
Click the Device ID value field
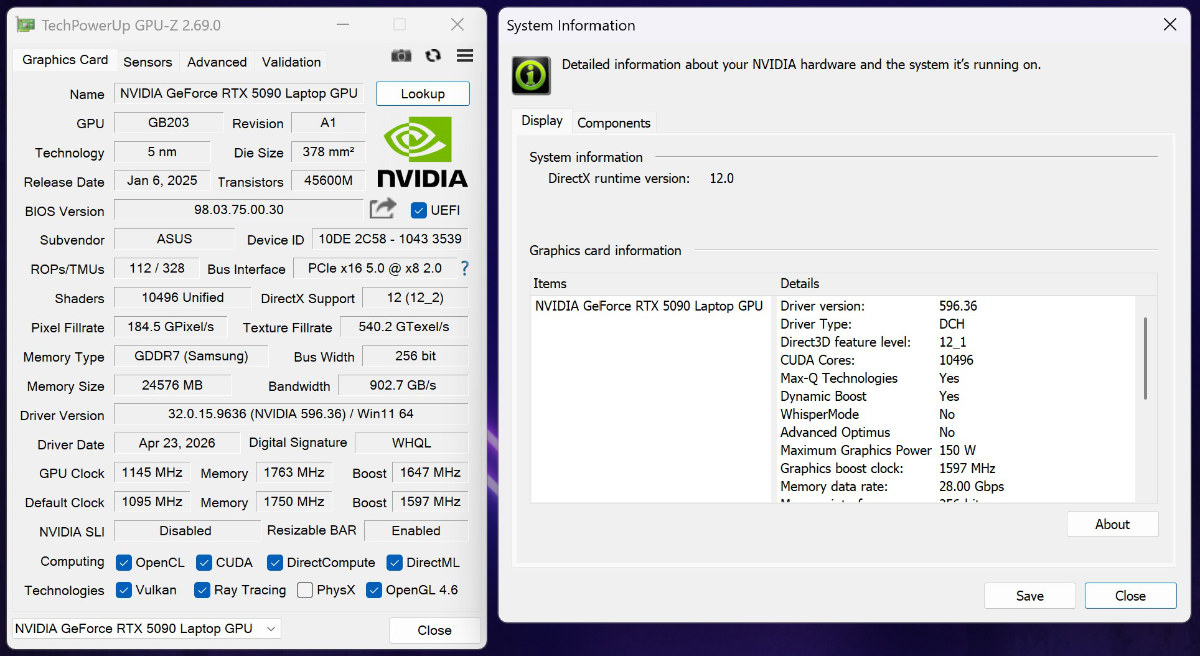click(390, 239)
